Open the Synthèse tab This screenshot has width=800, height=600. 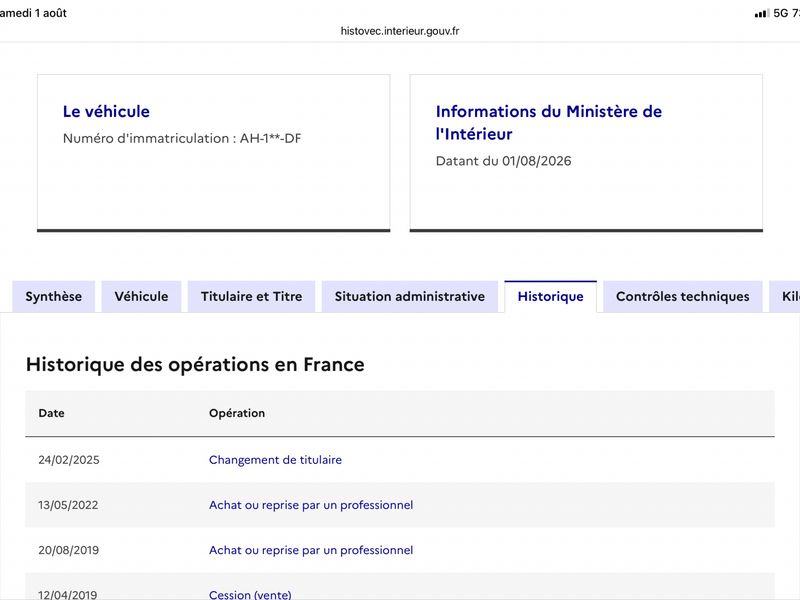(x=54, y=296)
